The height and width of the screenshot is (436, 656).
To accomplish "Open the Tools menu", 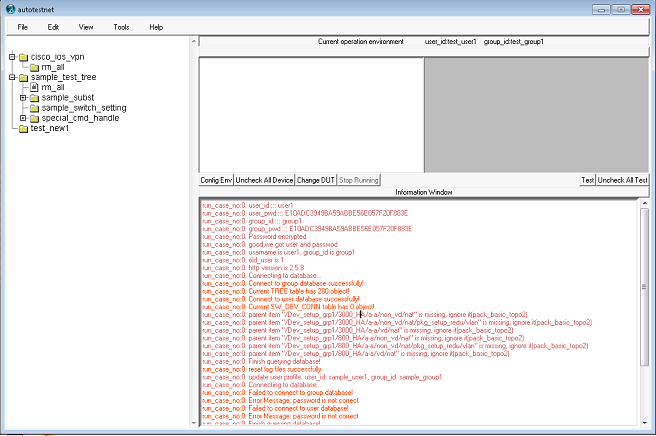I will [121, 26].
